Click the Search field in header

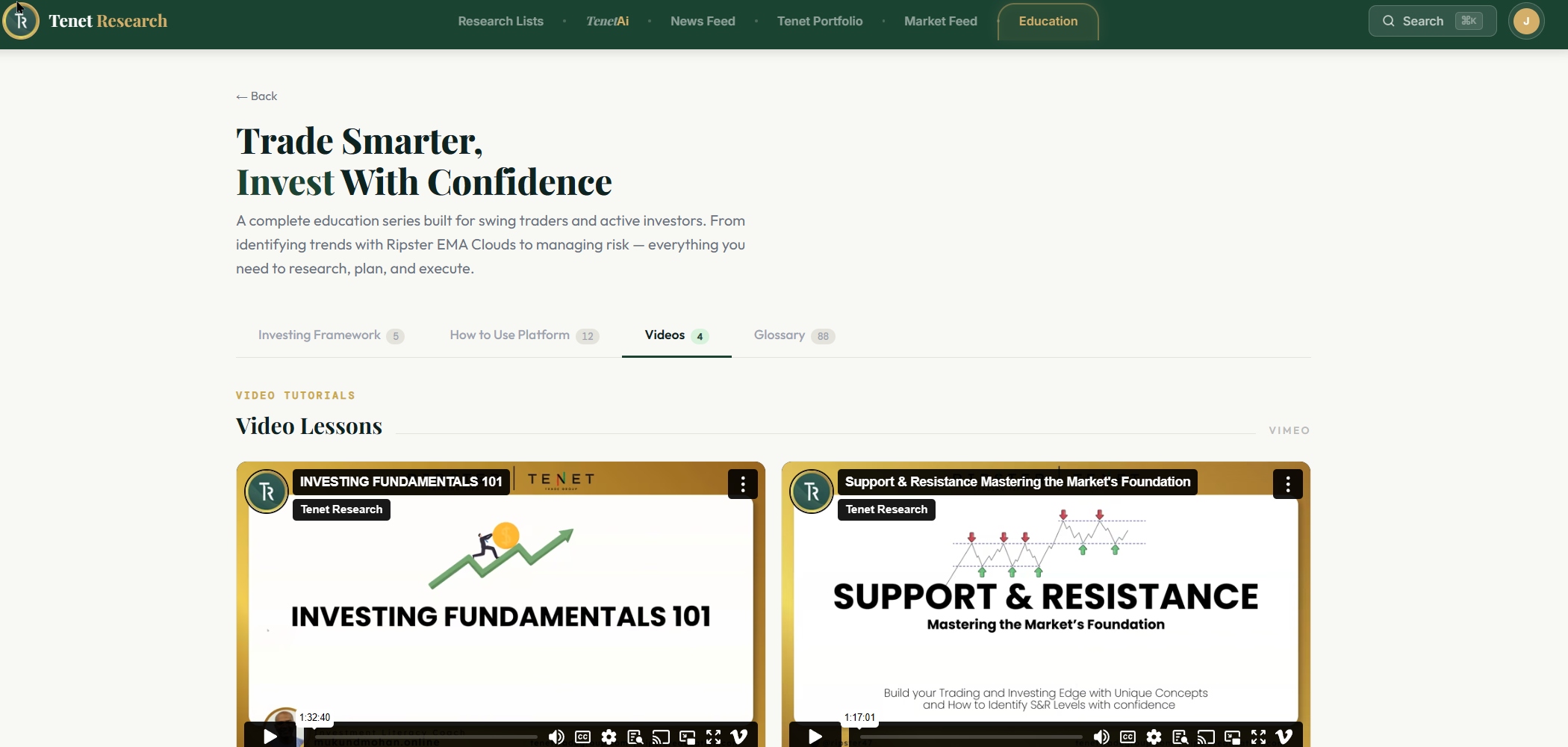point(1432,21)
